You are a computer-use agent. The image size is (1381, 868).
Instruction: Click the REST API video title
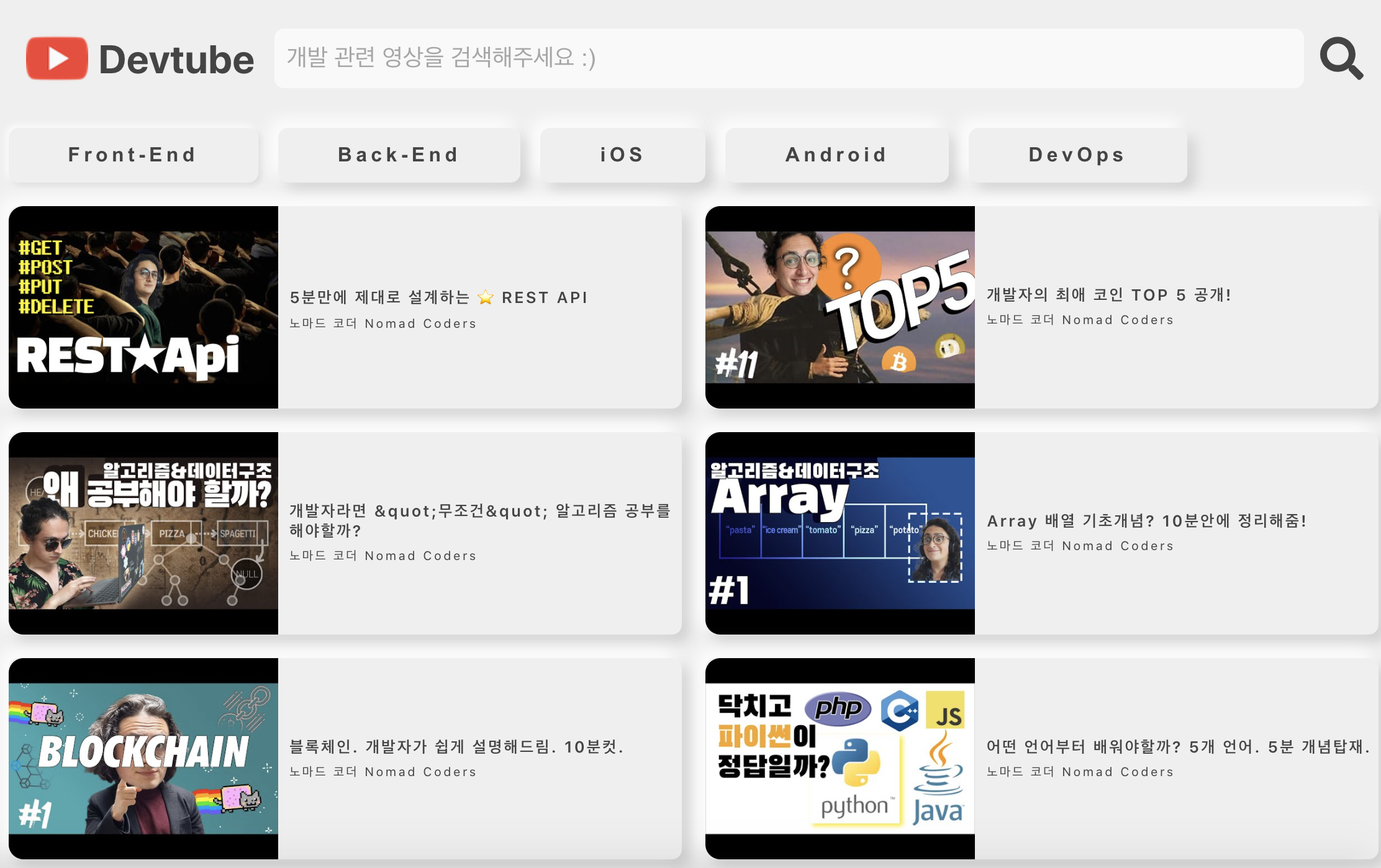(x=438, y=297)
